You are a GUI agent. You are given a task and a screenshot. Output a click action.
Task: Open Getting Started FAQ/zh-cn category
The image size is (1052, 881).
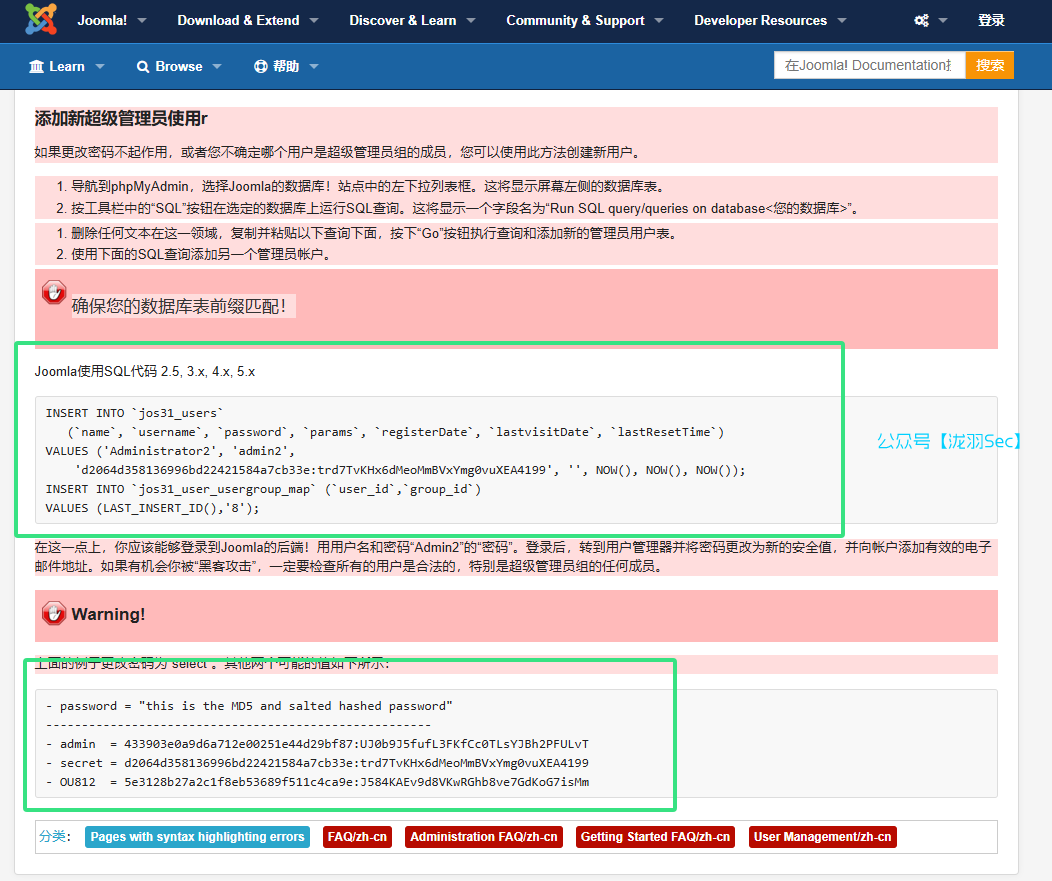656,837
